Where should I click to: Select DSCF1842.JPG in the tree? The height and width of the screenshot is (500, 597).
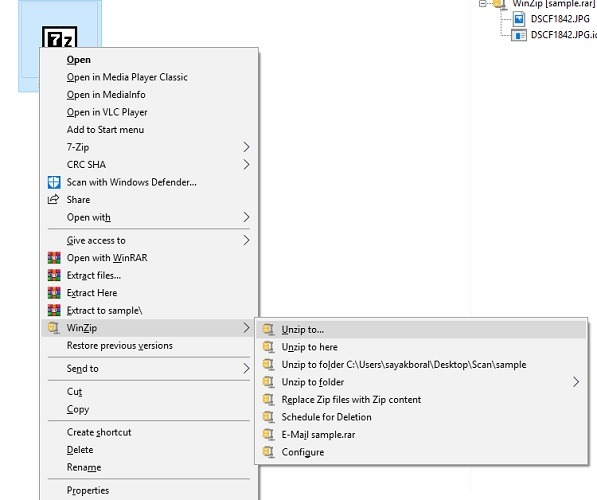[x=560, y=19]
